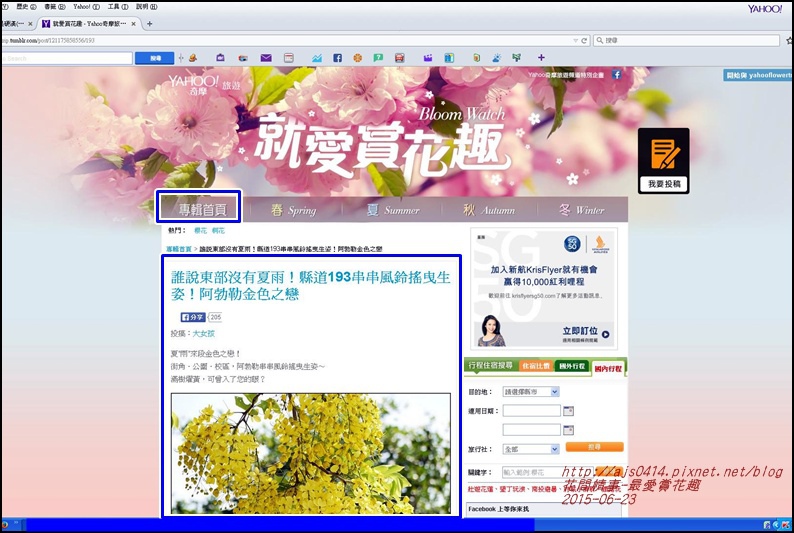The width and height of the screenshot is (794, 533).
Task: Click the Facebook 分享 share button
Action: (x=193, y=317)
